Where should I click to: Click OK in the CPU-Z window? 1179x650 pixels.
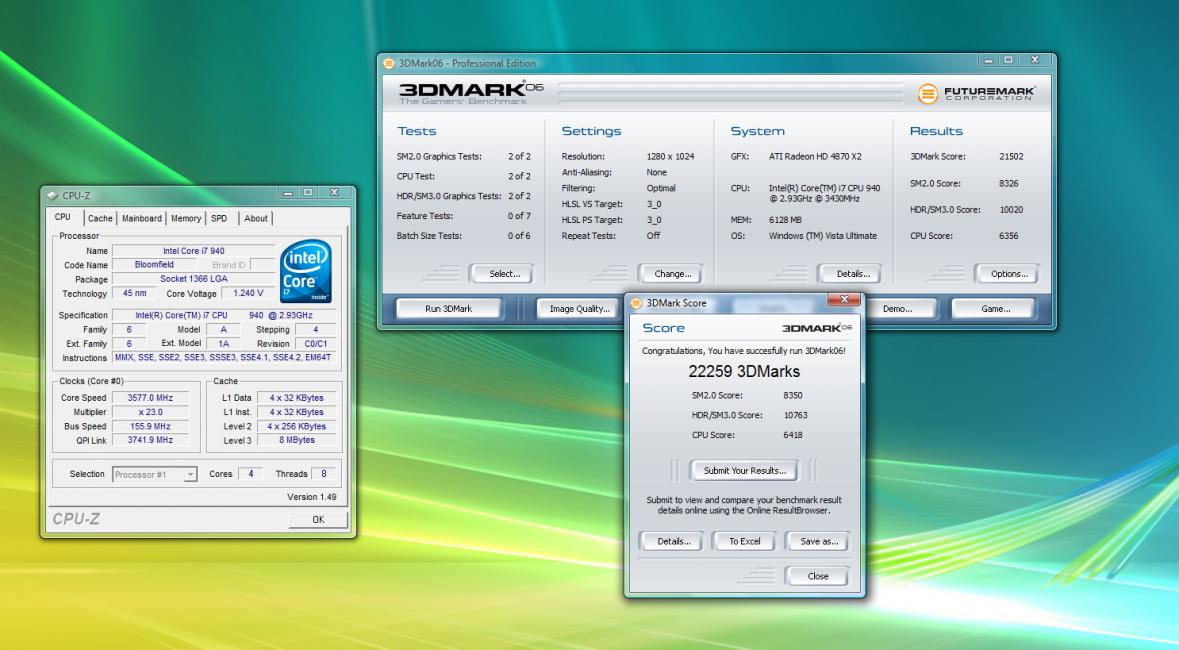[318, 519]
